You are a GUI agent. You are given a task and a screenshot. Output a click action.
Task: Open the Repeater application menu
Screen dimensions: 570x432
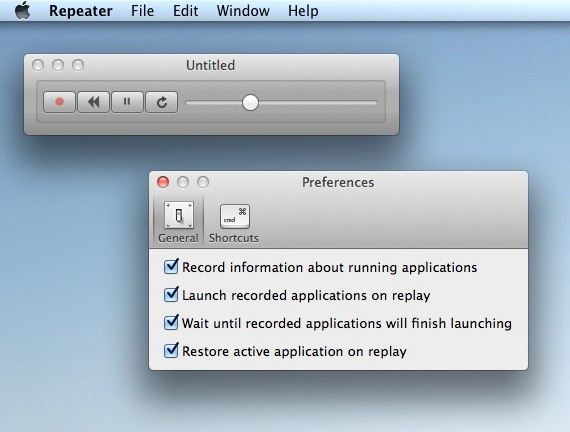(x=81, y=11)
